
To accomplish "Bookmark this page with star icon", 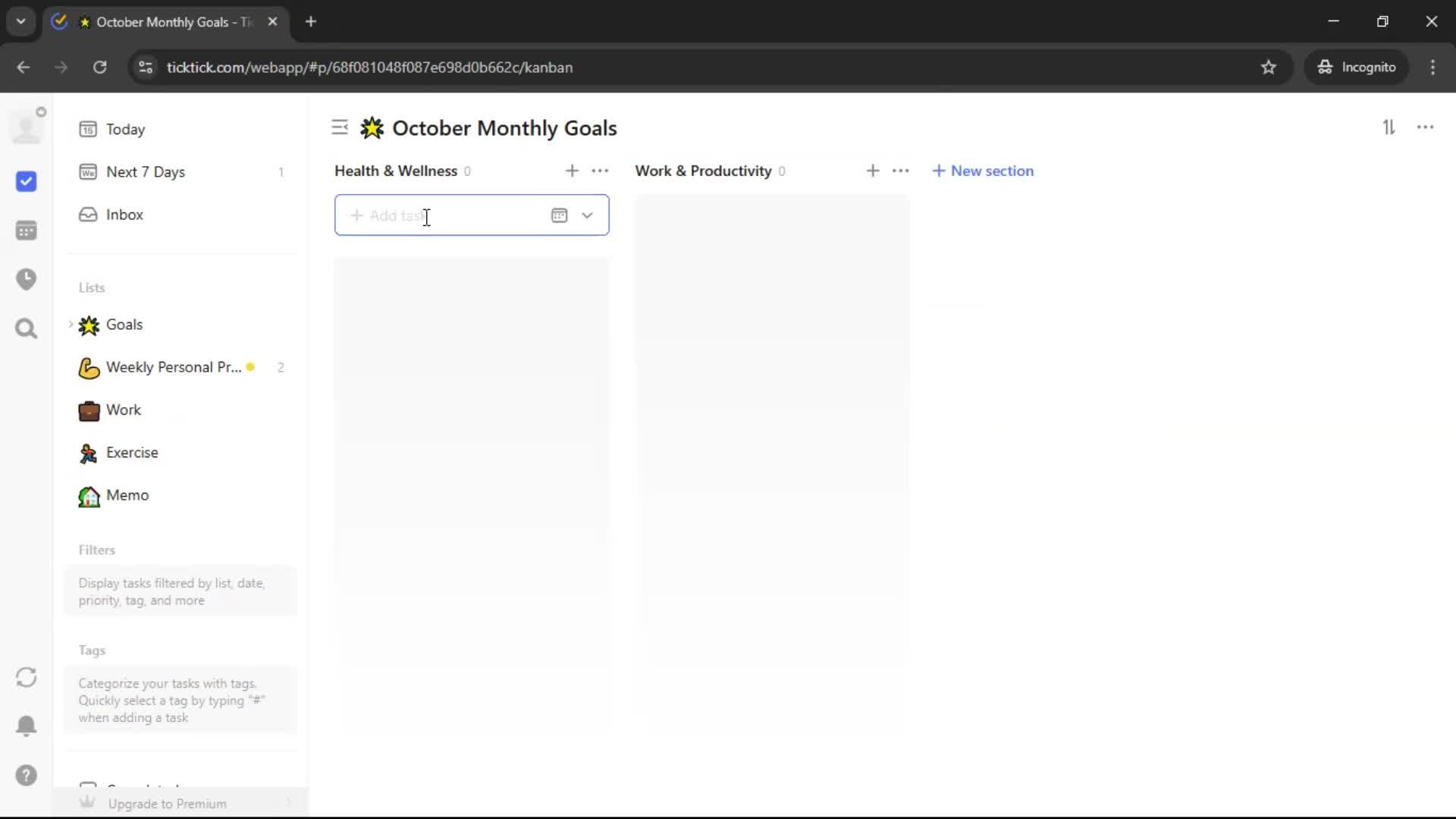I will tap(1269, 67).
